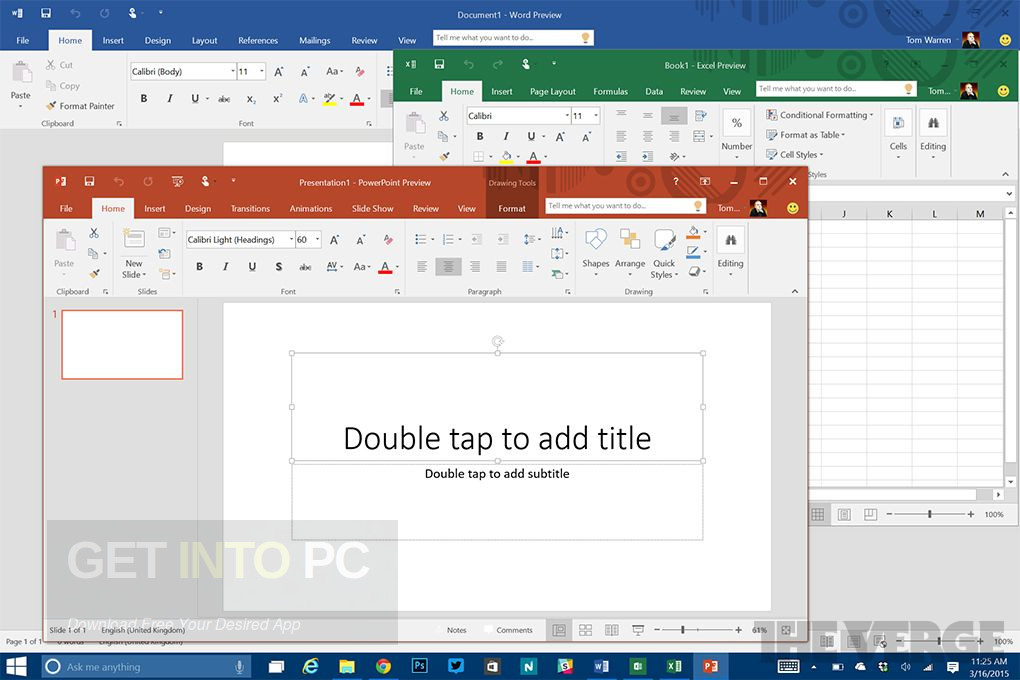Toggle Align Left in PowerPoint paragraph group
This screenshot has width=1020, height=680.
(x=422, y=266)
